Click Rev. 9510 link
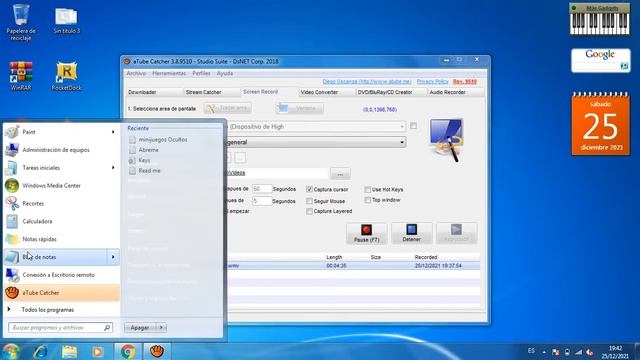 click(x=464, y=82)
